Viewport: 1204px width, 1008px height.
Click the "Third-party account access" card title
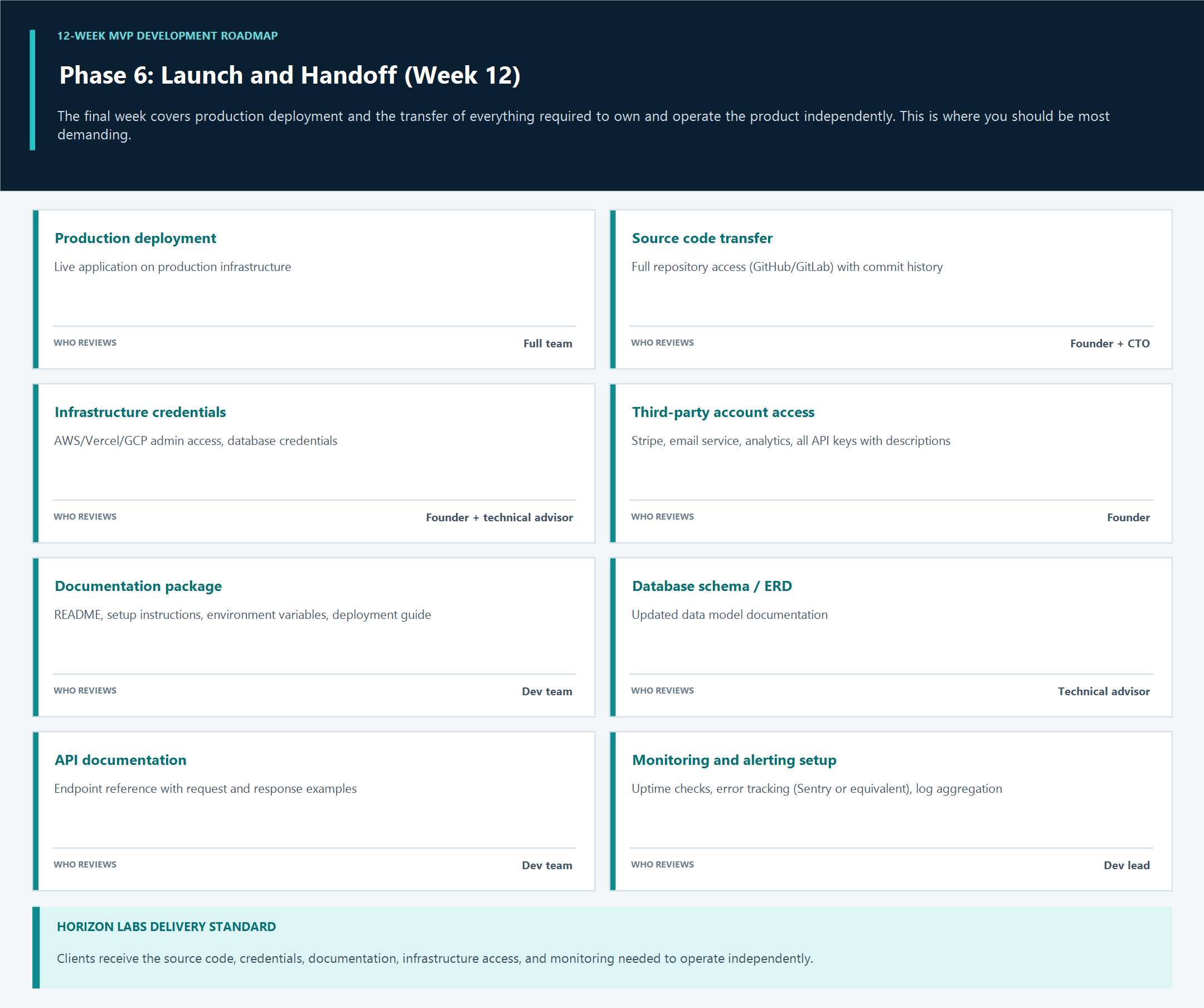[723, 411]
